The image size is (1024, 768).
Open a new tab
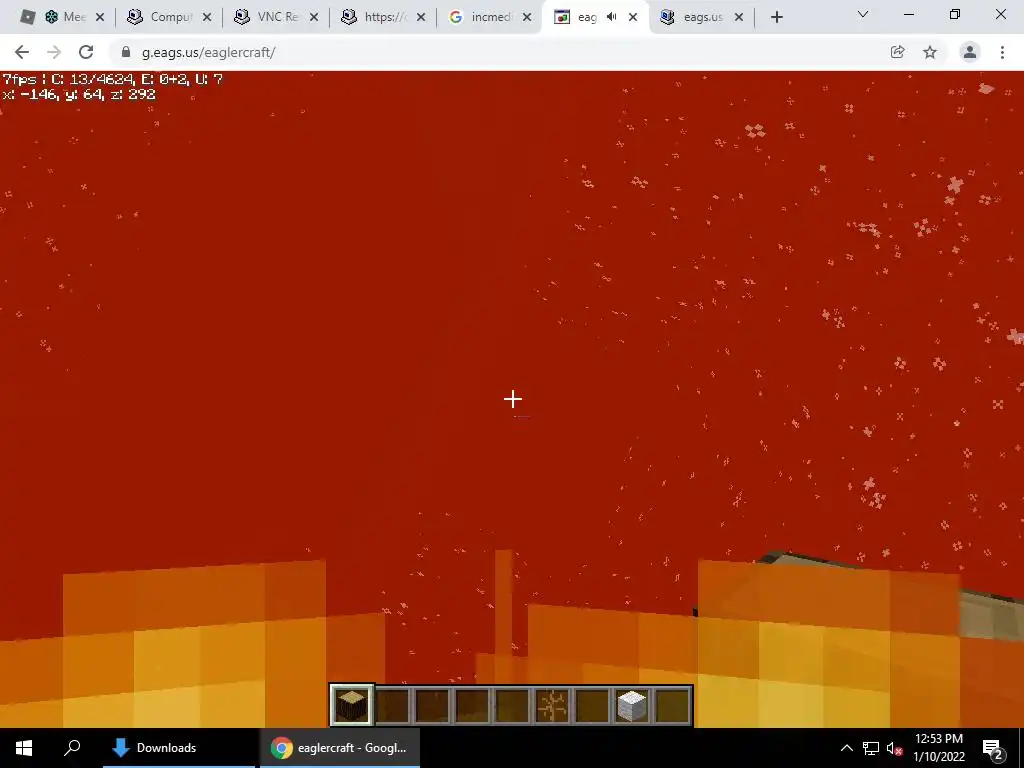coord(776,18)
